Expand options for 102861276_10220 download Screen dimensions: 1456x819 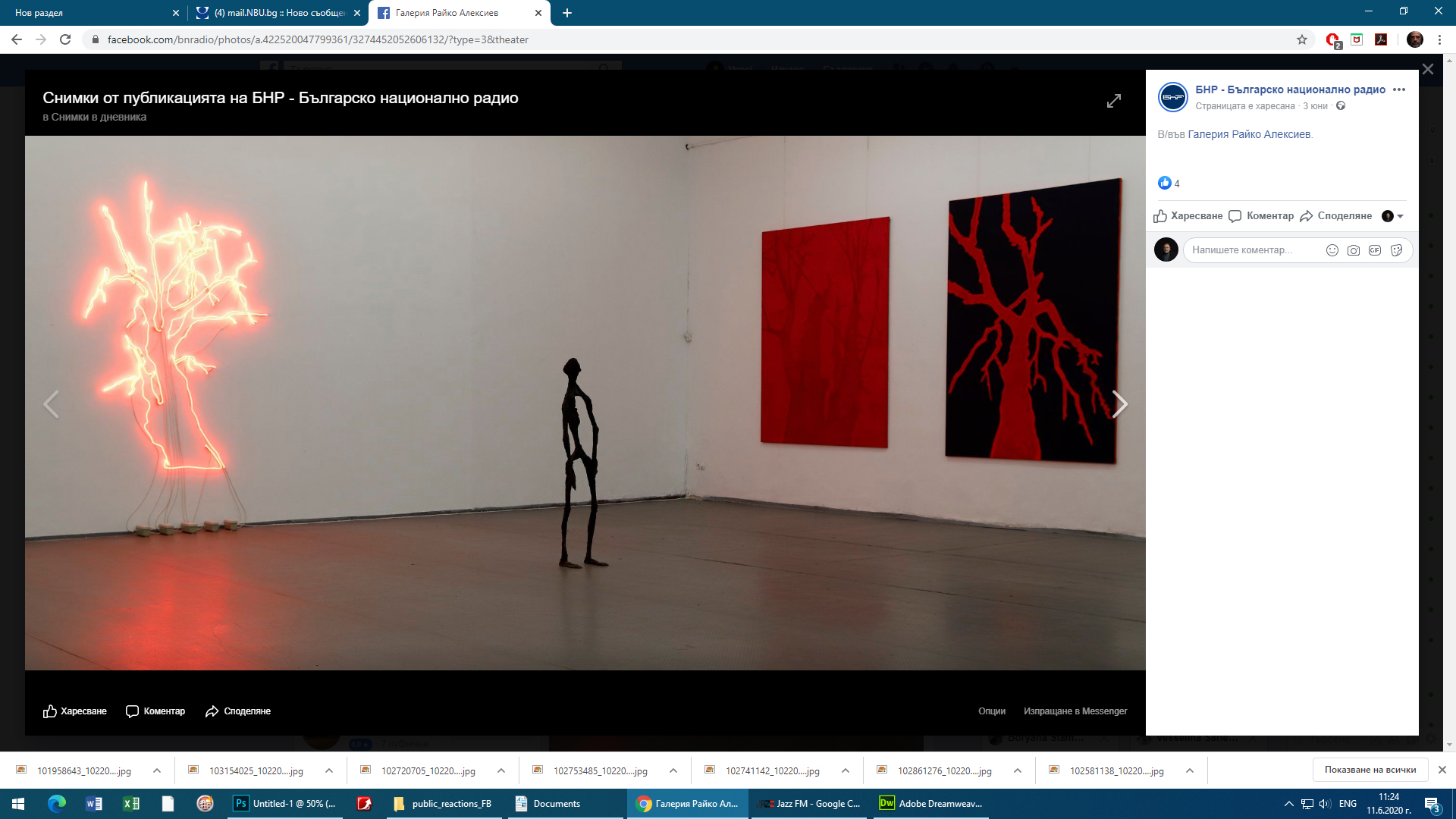click(1018, 770)
